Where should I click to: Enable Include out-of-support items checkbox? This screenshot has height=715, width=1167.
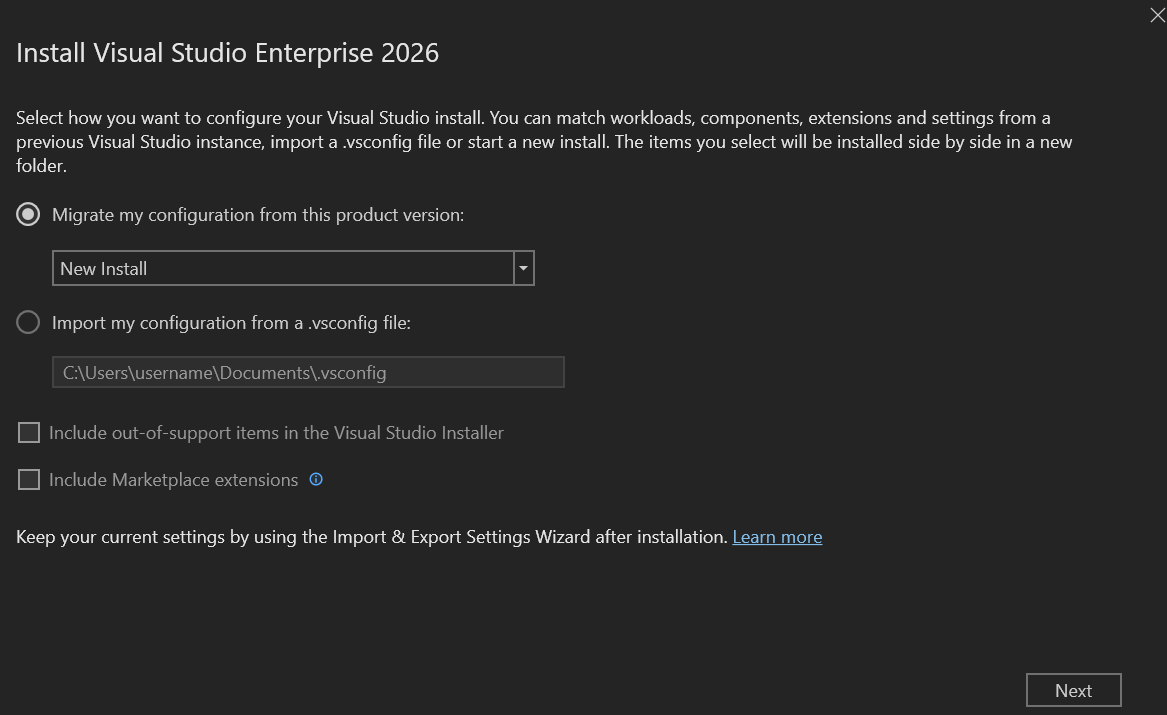pos(28,432)
